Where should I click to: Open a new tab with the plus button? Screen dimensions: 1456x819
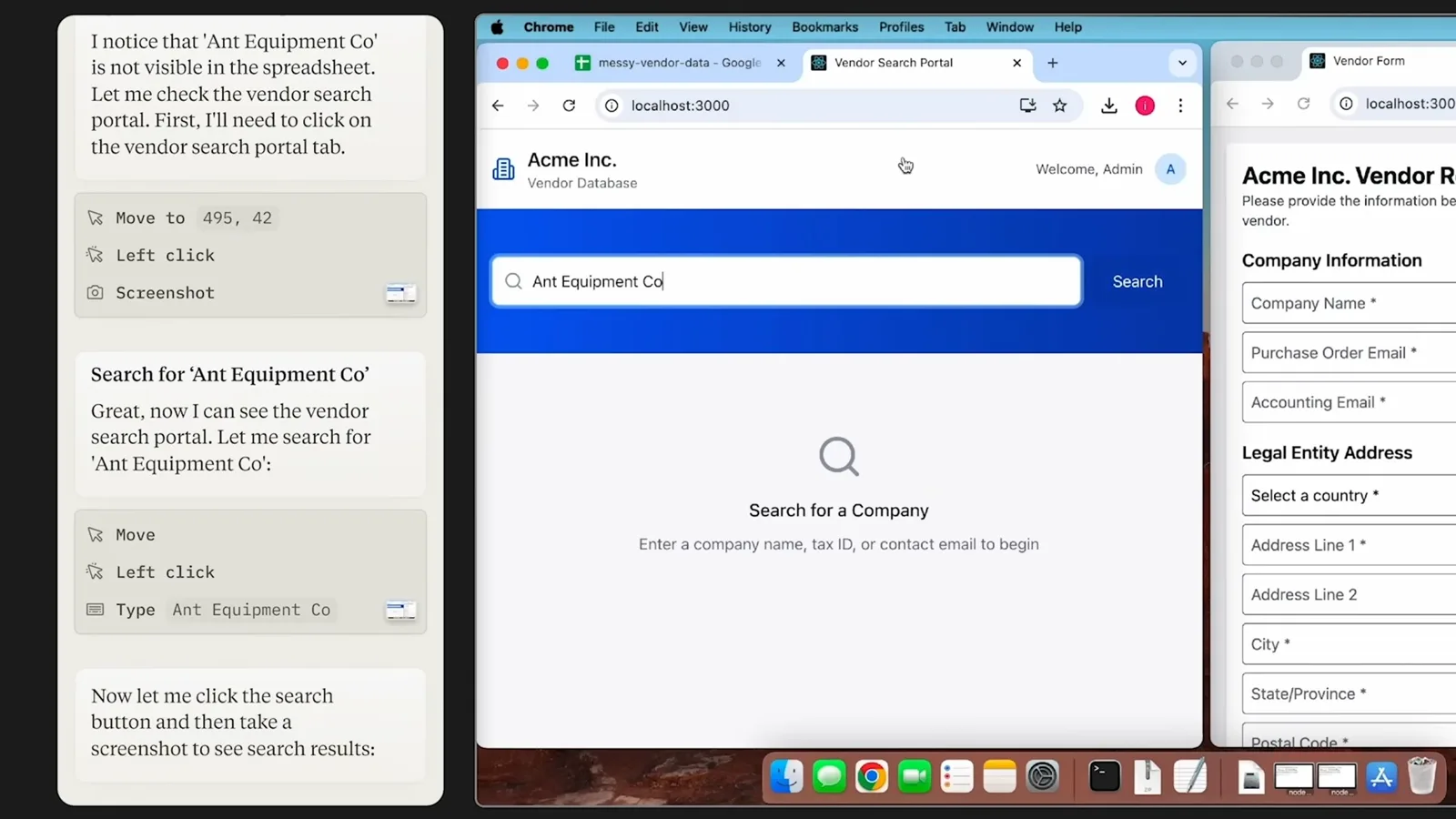[x=1053, y=63]
